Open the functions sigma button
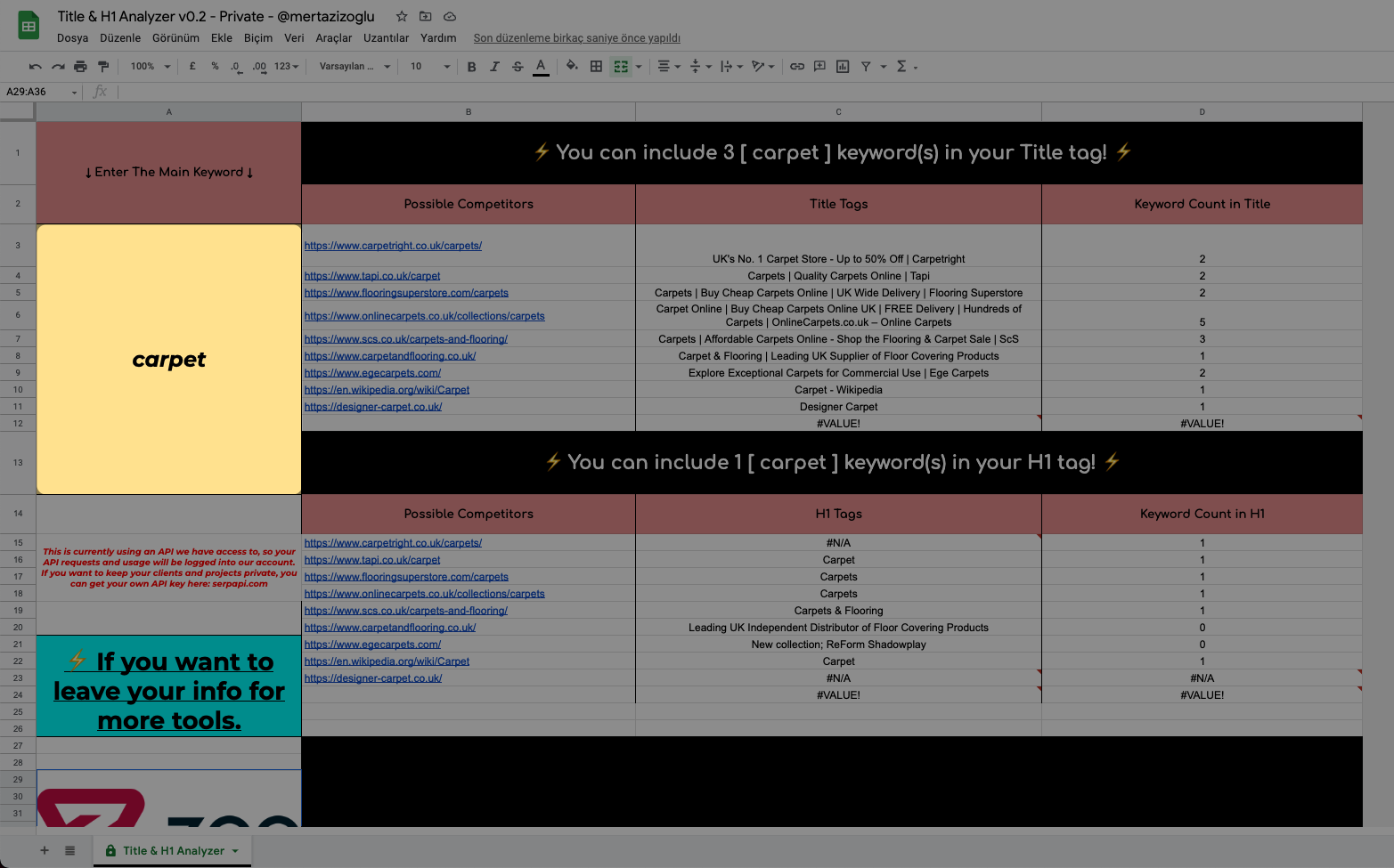 click(901, 67)
